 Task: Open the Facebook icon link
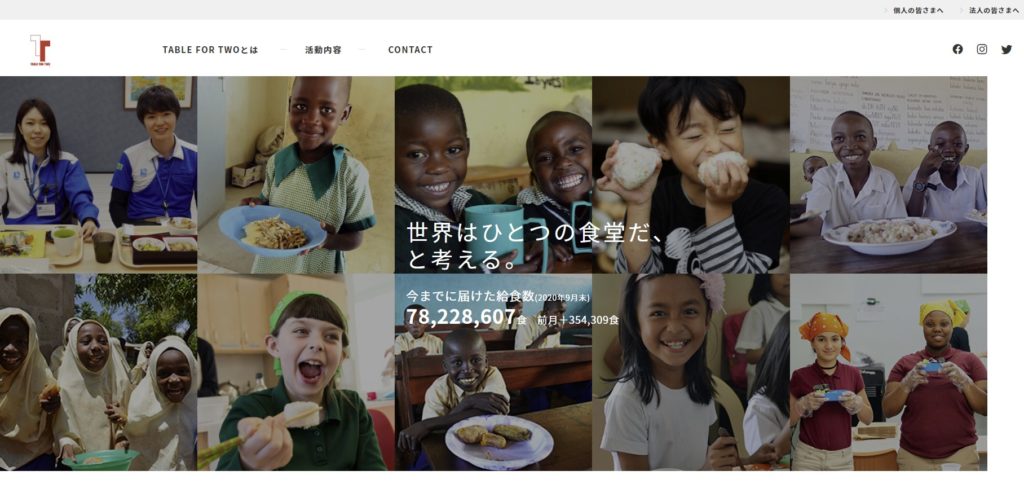957,49
